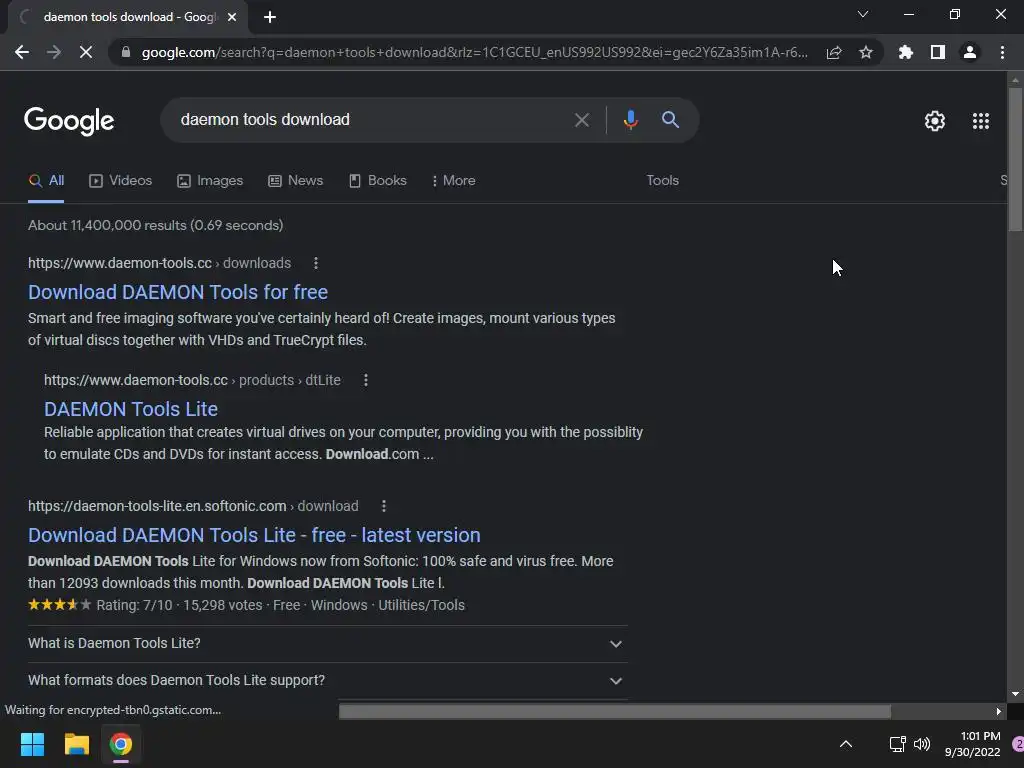Image resolution: width=1024 pixels, height=768 pixels.
Task: Select the All results tab
Action: tap(46, 181)
